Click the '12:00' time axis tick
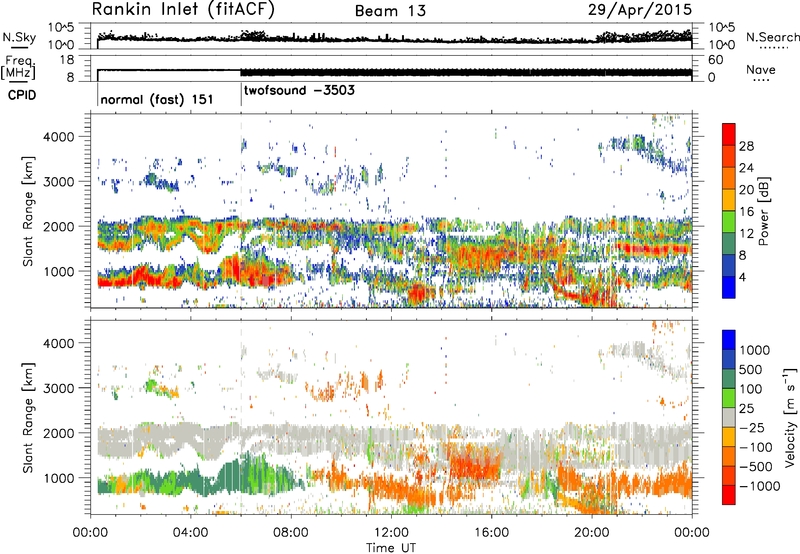Image resolution: width=800 pixels, height=554 pixels. pos(391,533)
